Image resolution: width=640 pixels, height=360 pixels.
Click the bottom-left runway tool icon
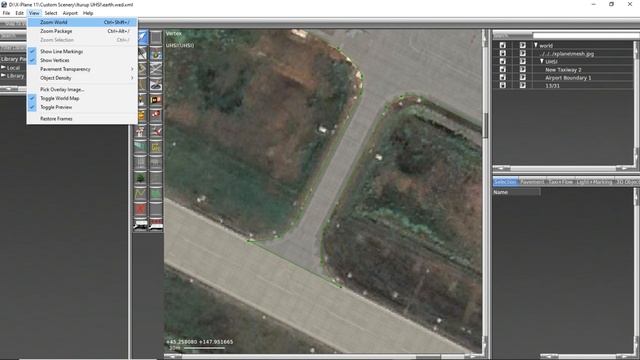point(140,224)
